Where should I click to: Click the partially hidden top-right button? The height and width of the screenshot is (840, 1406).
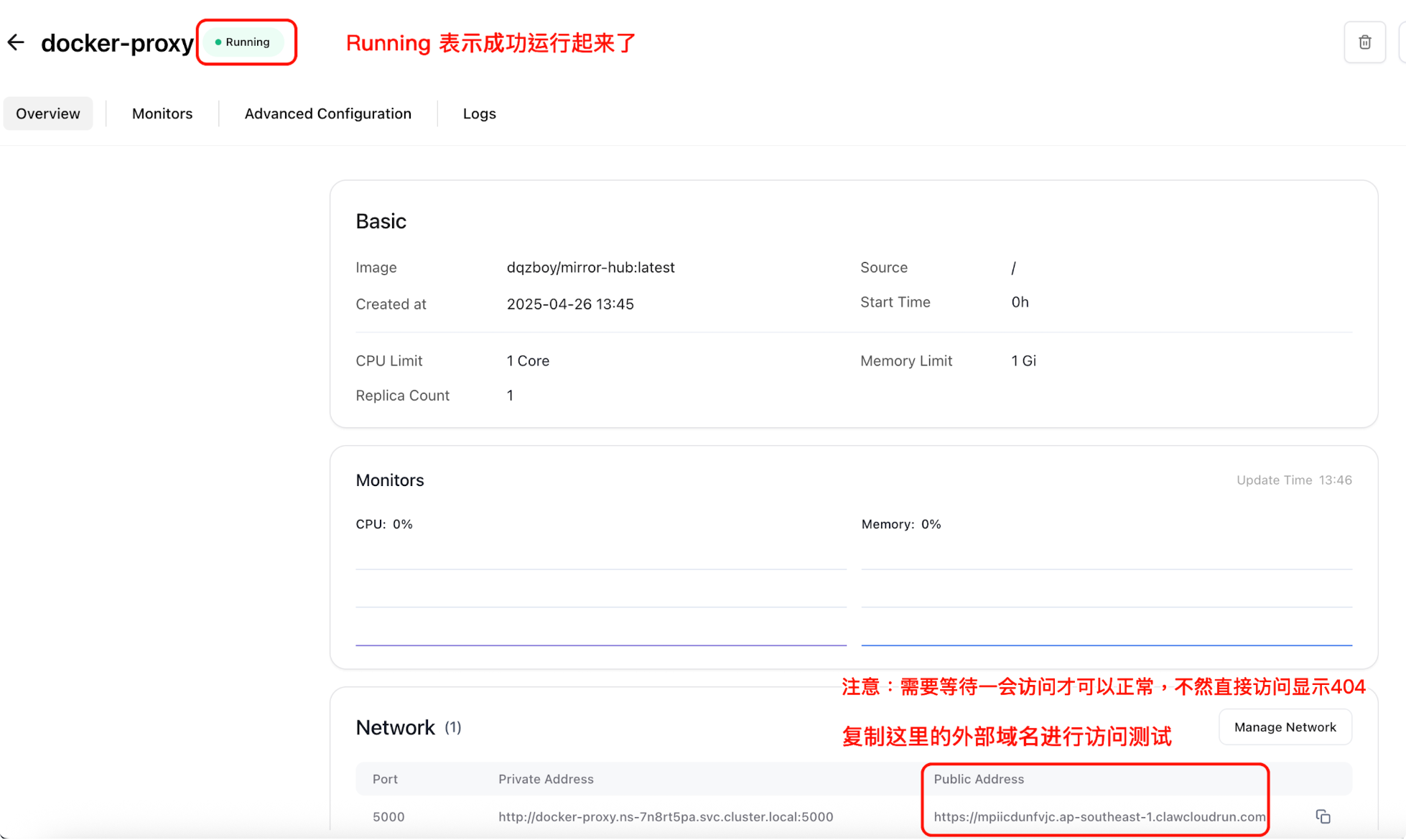pos(1402,42)
